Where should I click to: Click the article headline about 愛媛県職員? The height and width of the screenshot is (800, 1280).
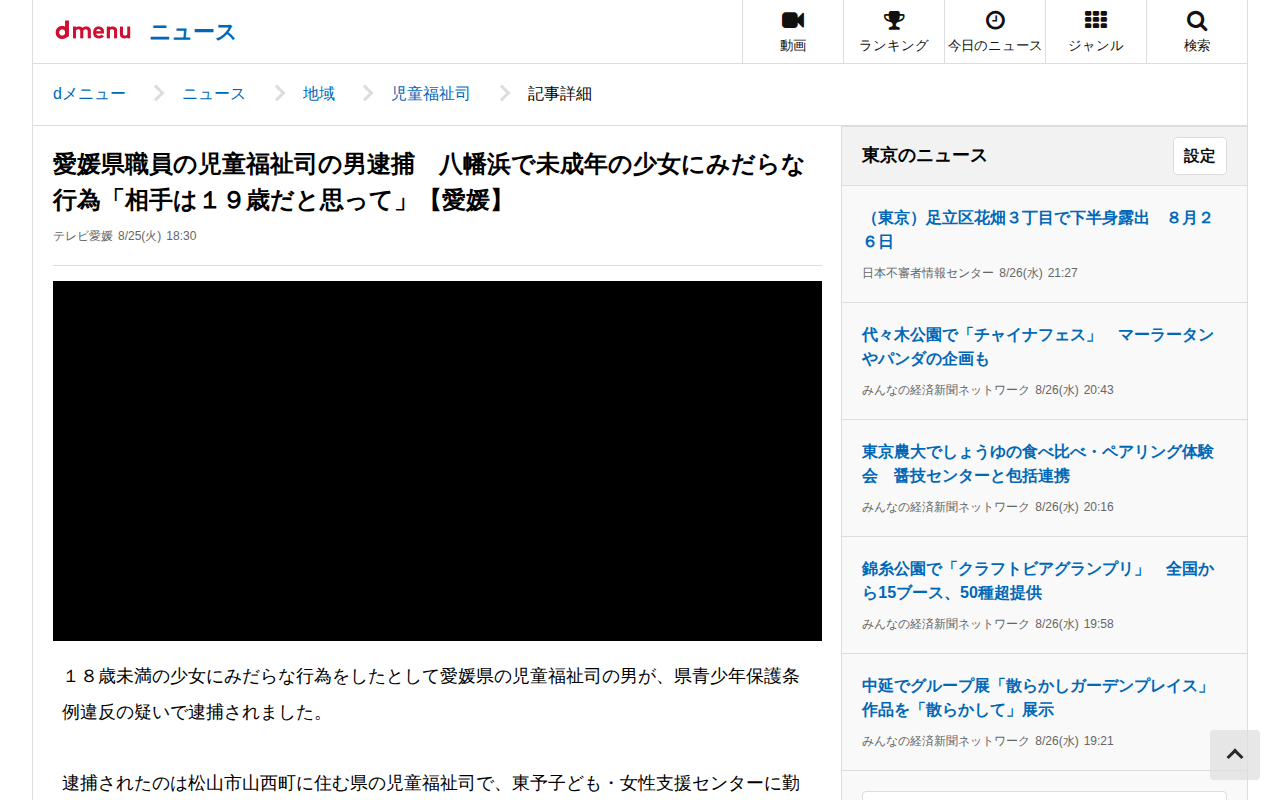click(428, 182)
